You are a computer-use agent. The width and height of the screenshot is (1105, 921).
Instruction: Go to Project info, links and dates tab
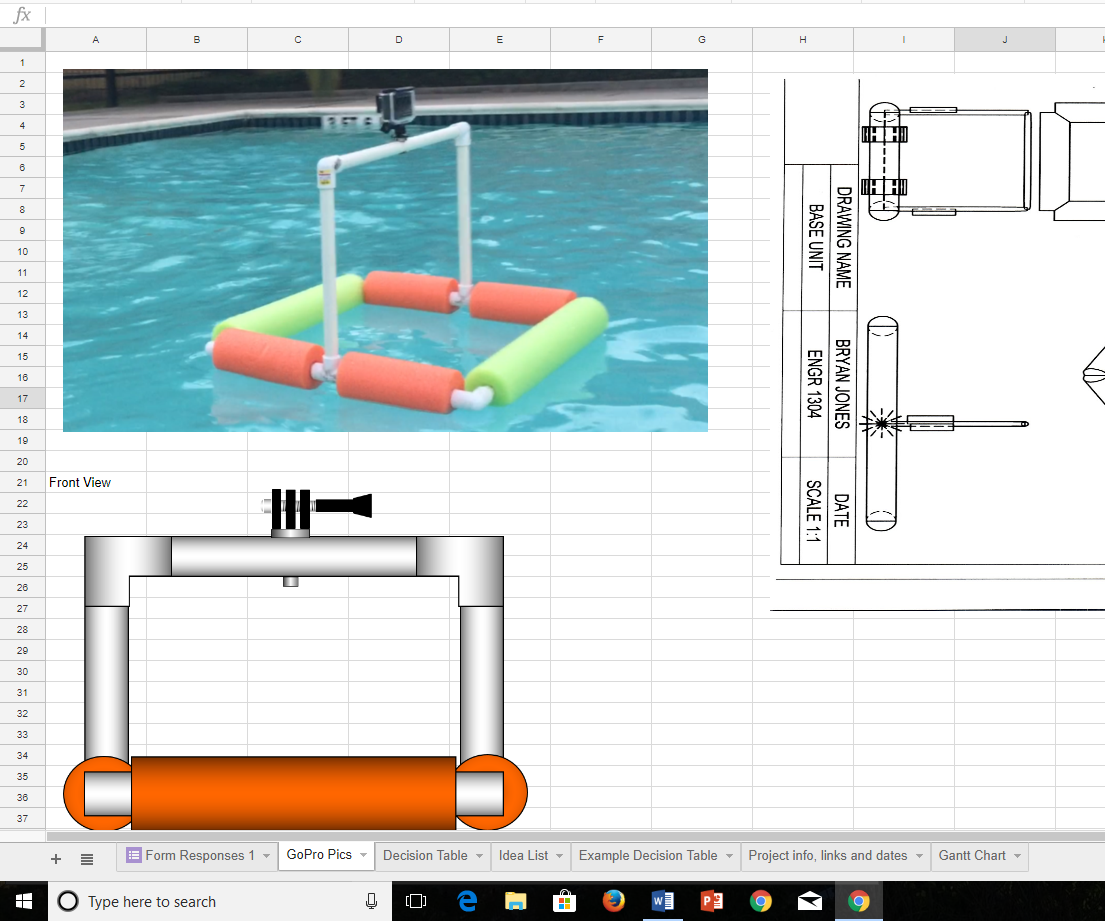pyautogui.click(x=827, y=856)
